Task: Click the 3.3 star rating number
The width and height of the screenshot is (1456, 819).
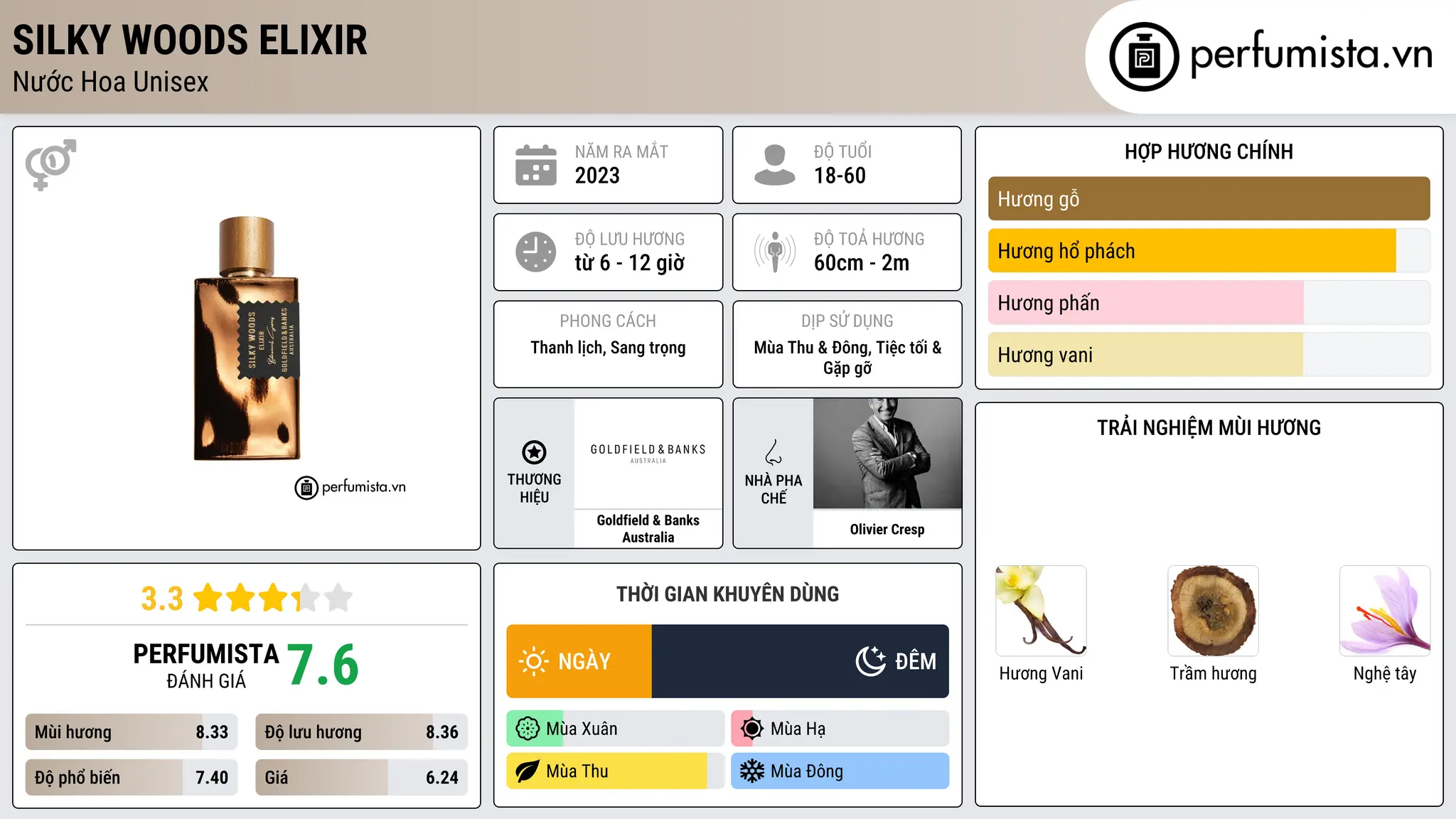Action: pyautogui.click(x=162, y=599)
